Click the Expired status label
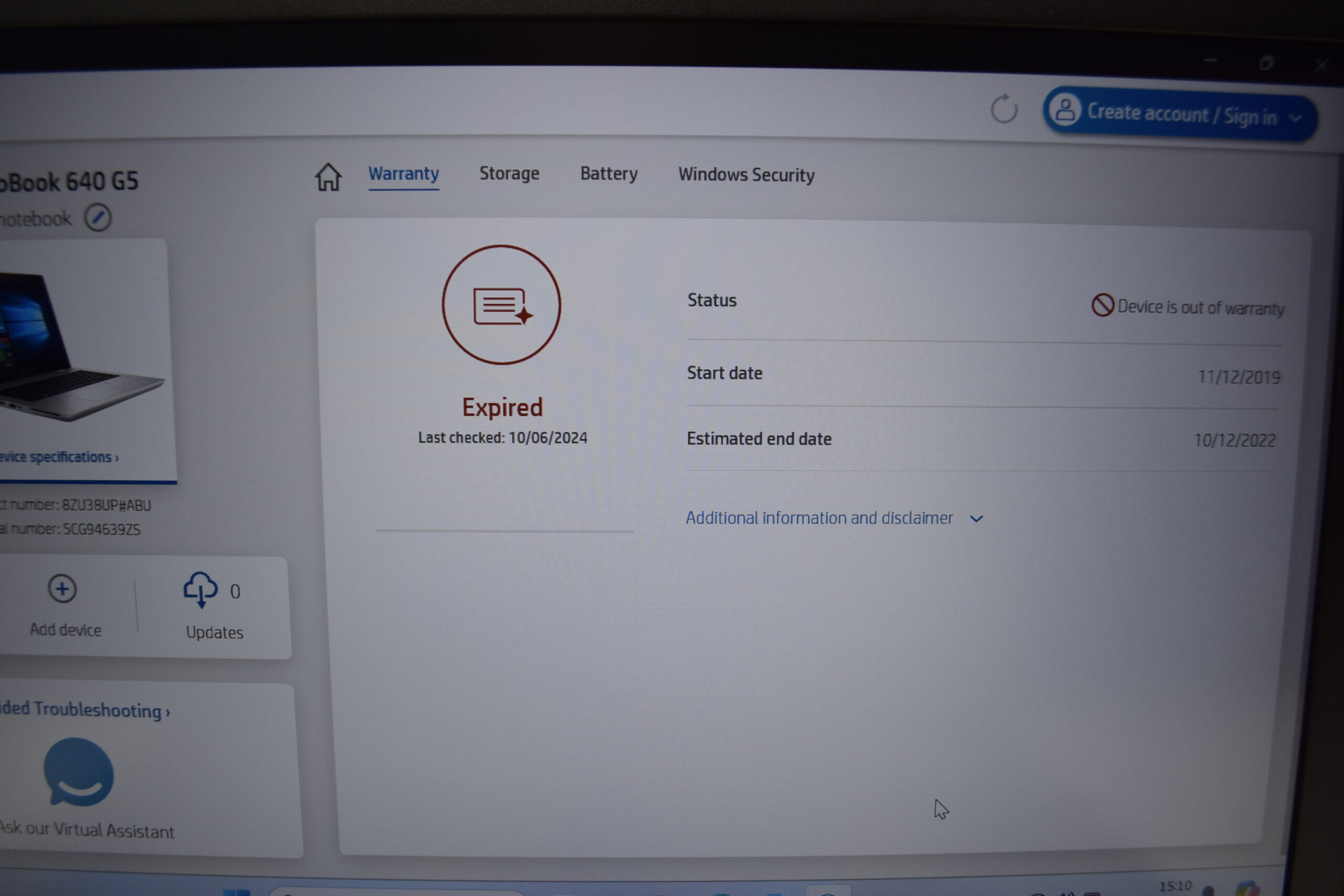Image resolution: width=1344 pixels, height=896 pixels. point(502,407)
